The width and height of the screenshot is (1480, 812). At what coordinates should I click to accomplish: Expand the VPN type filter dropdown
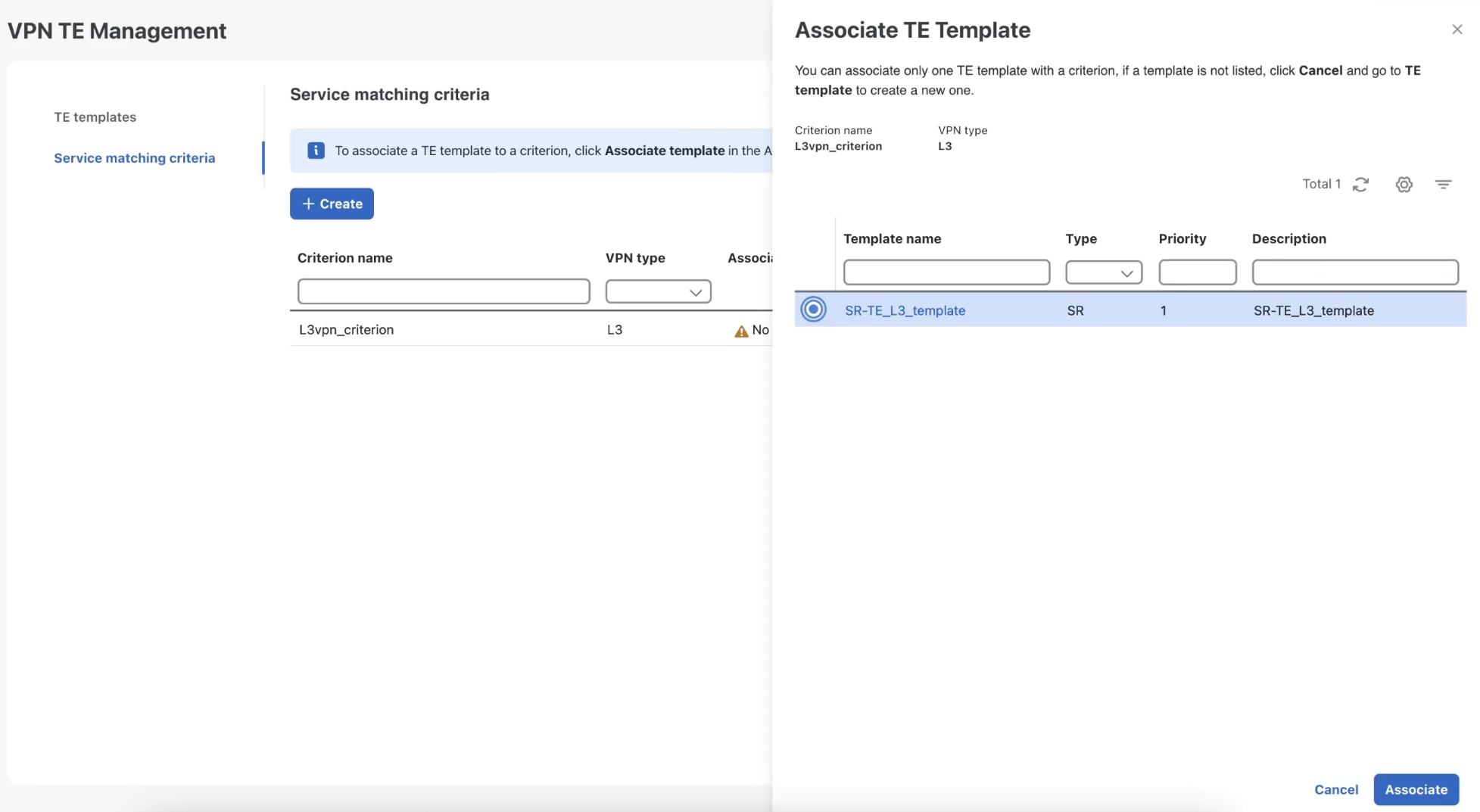(658, 291)
